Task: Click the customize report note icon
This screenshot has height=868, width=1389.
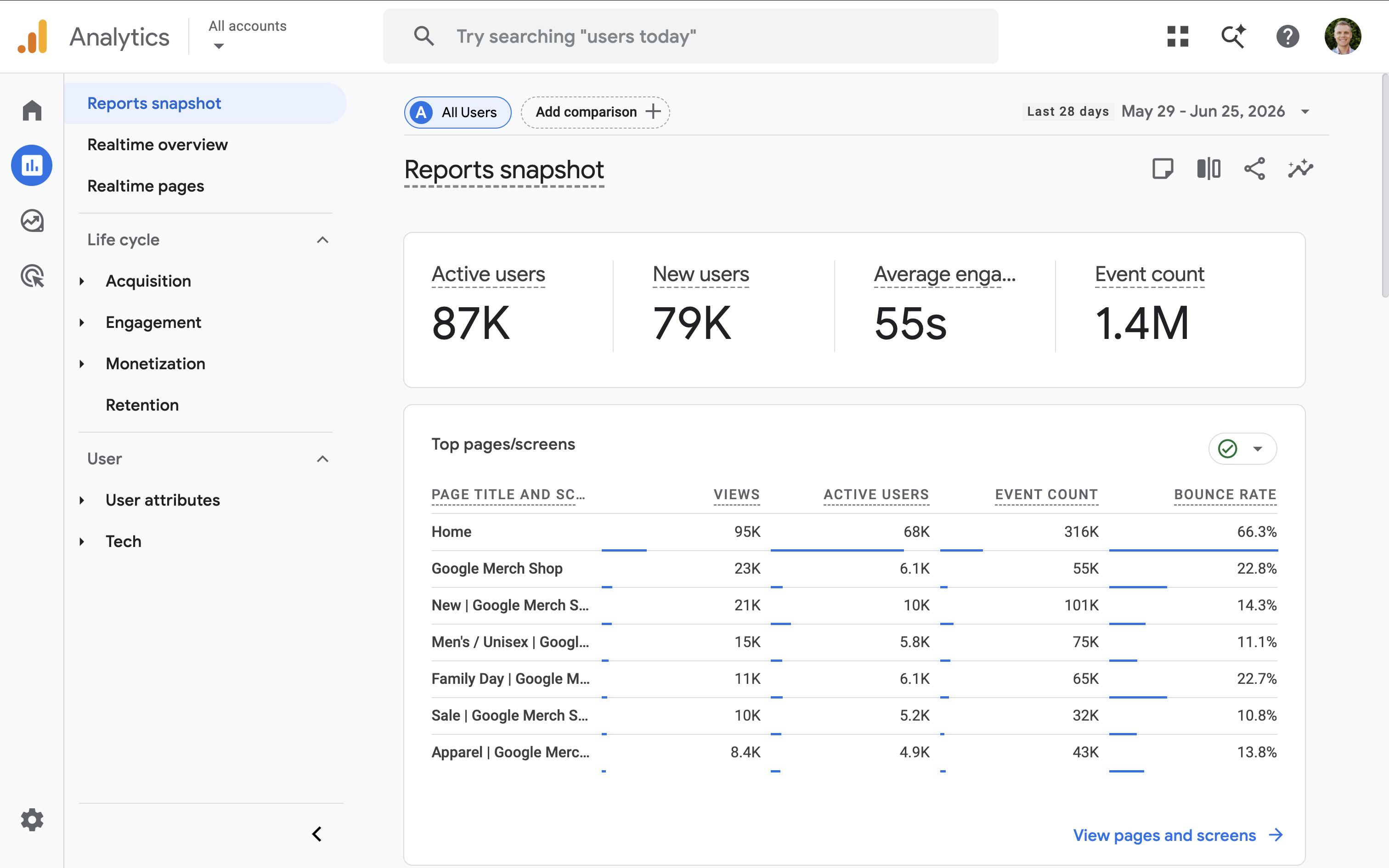Action: [1163, 169]
